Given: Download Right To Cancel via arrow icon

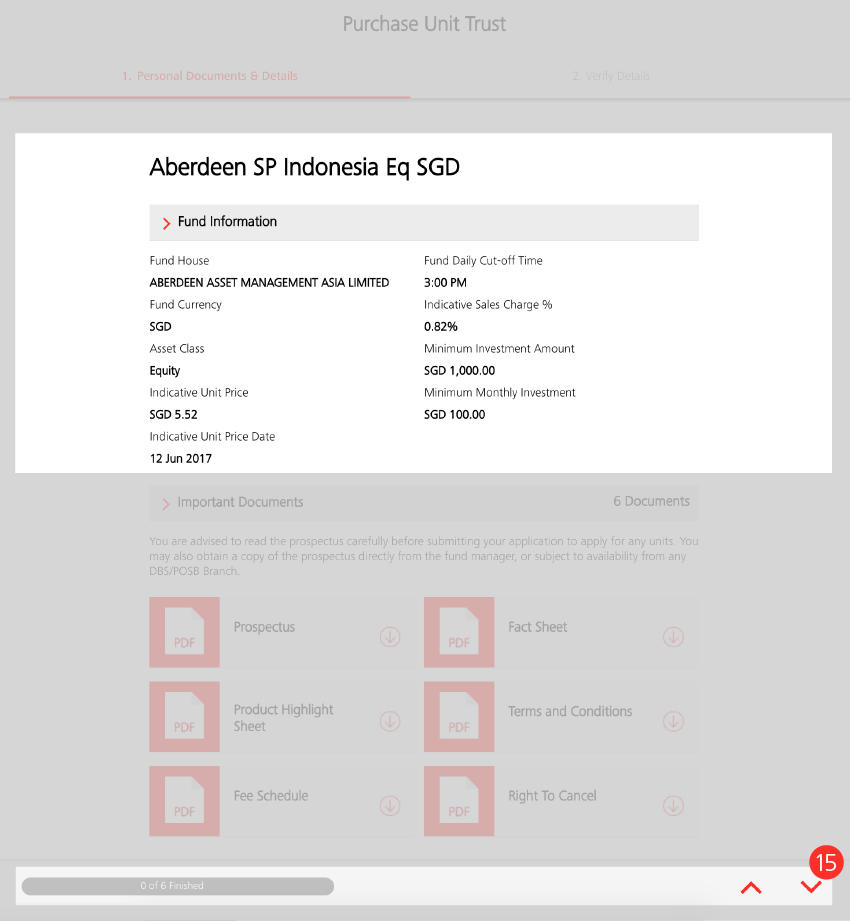Looking at the screenshot, I should click(x=673, y=806).
